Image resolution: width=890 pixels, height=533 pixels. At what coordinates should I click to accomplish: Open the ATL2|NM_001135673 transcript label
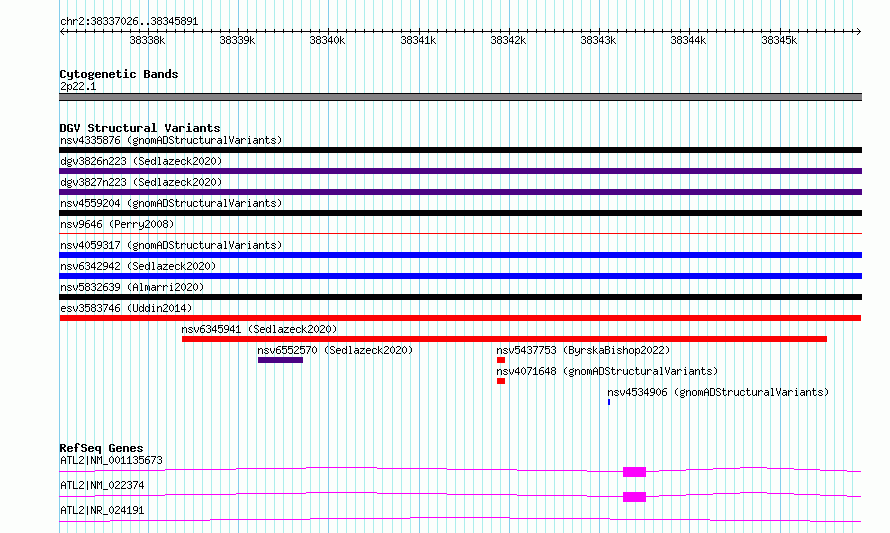(x=111, y=460)
